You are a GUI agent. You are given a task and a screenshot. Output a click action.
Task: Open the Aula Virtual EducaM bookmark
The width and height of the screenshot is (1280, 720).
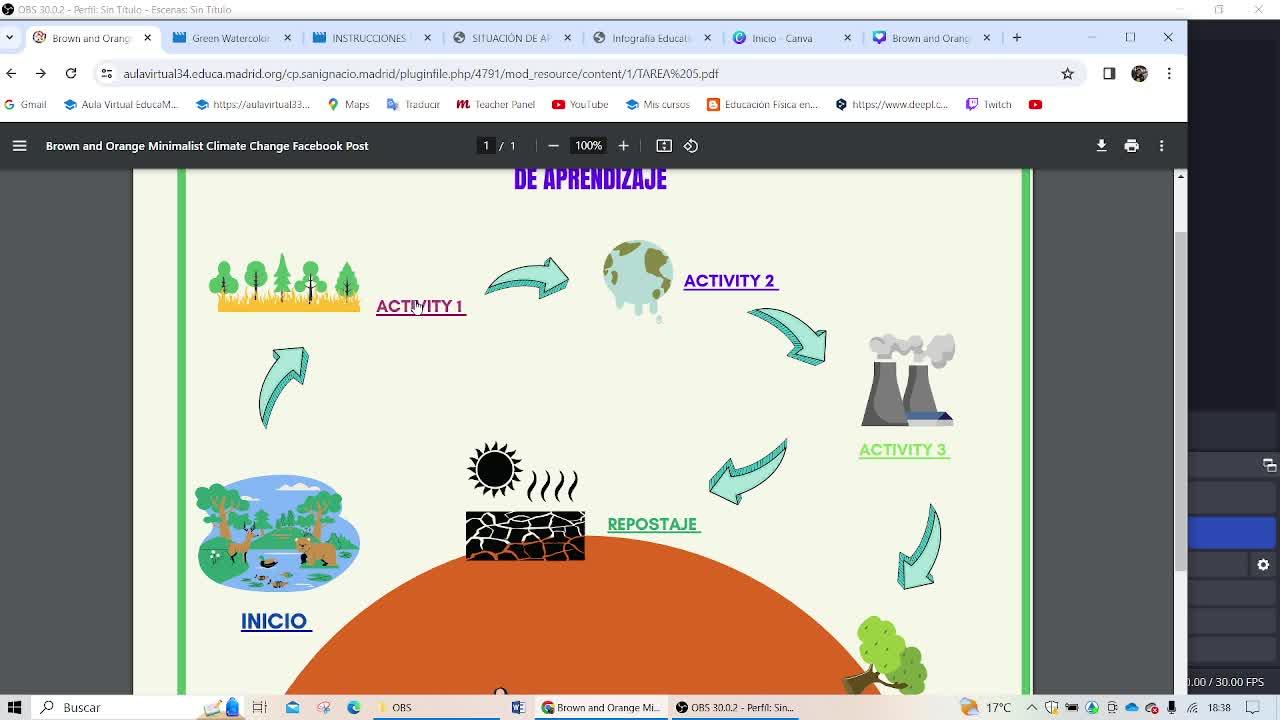(120, 104)
